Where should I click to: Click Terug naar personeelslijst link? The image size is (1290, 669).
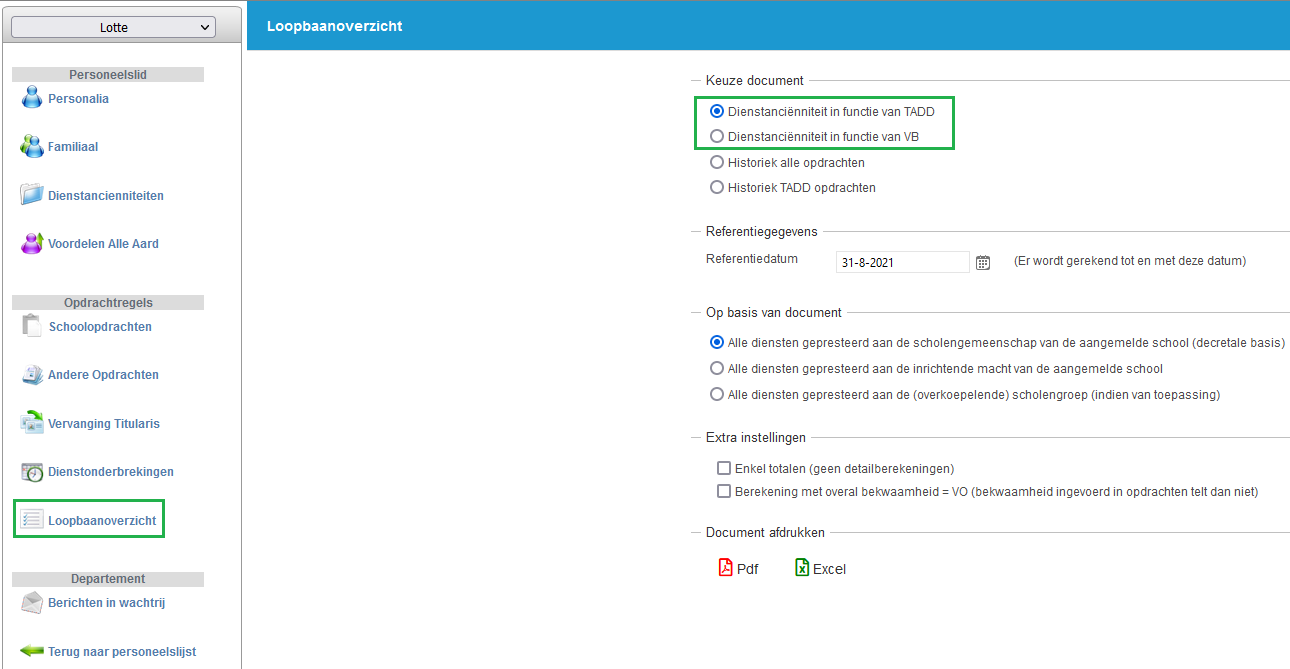(122, 652)
